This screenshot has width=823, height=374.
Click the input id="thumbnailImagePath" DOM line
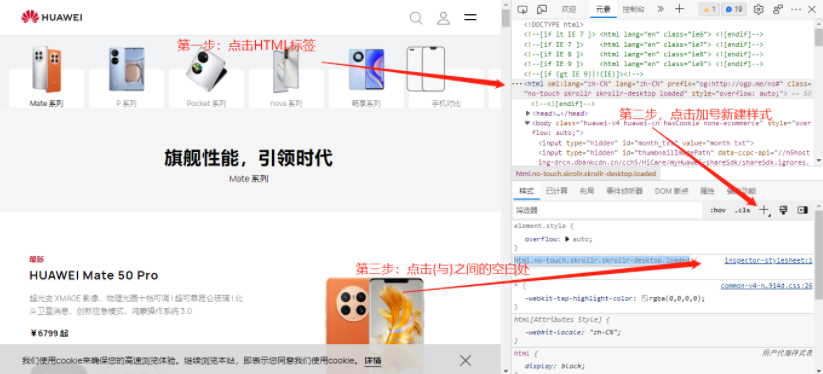(x=674, y=157)
